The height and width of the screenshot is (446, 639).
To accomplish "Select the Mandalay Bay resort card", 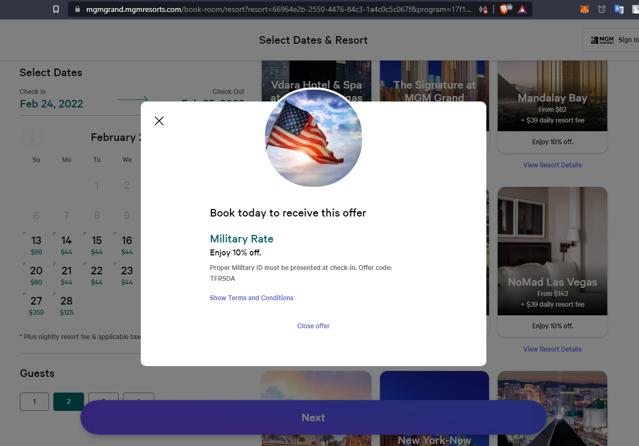I will tap(552, 107).
